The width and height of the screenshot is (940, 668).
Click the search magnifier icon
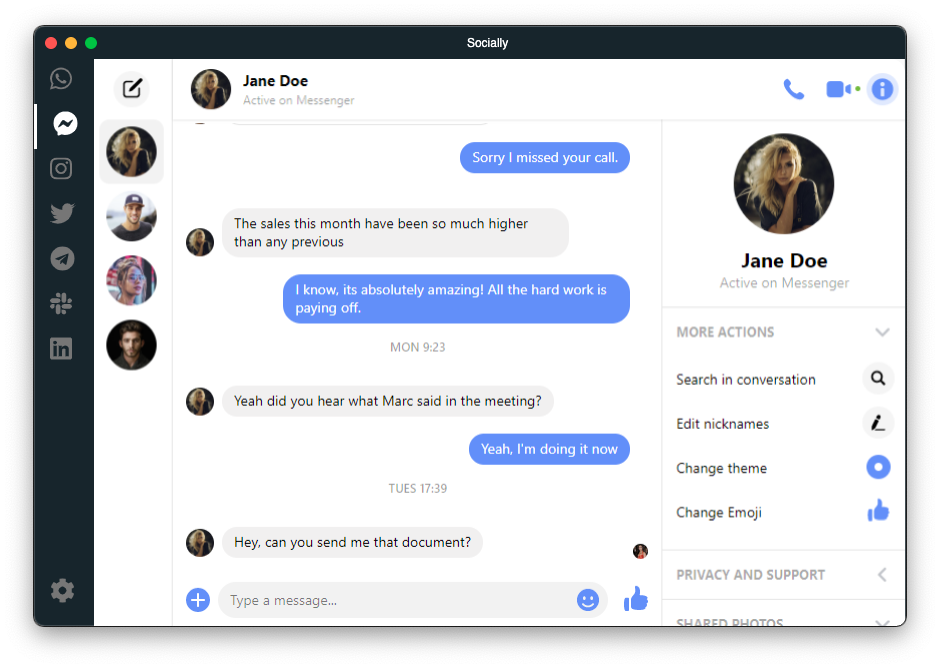pyautogui.click(x=878, y=378)
